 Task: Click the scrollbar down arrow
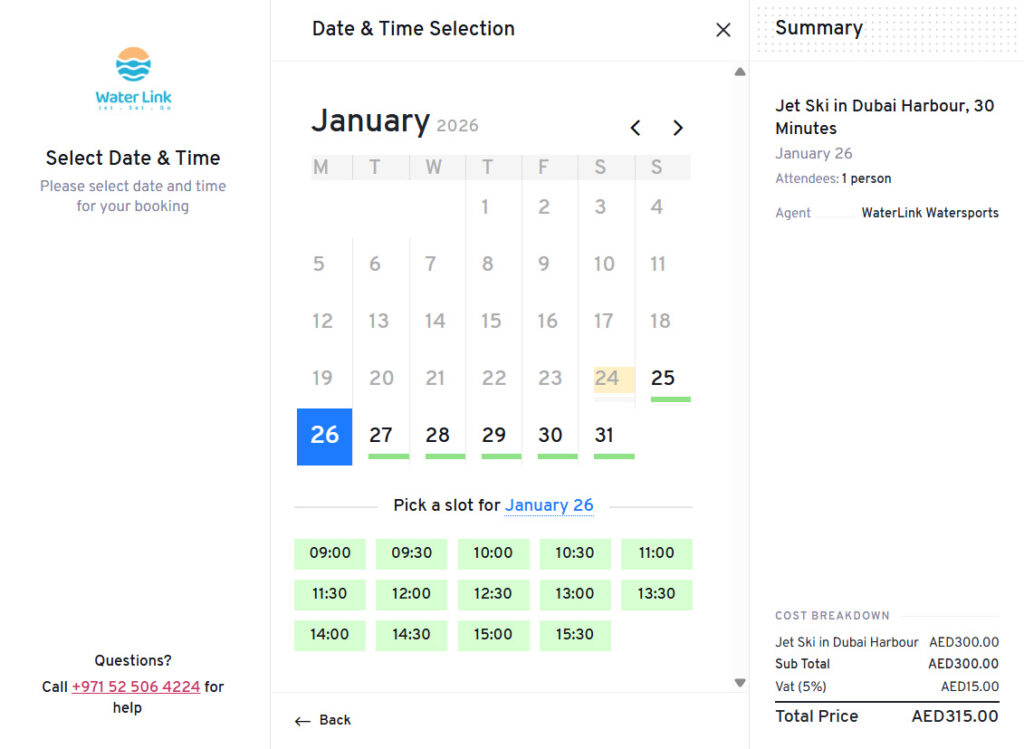point(740,682)
